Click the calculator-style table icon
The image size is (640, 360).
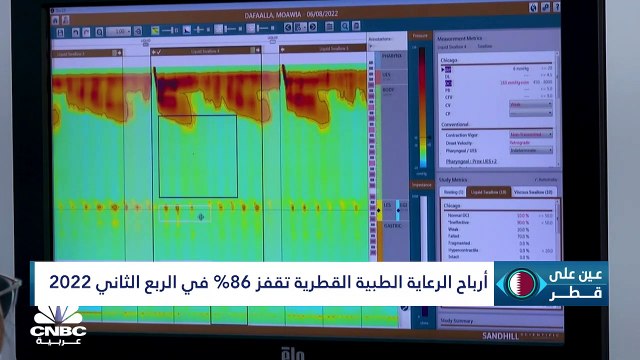click(329, 27)
